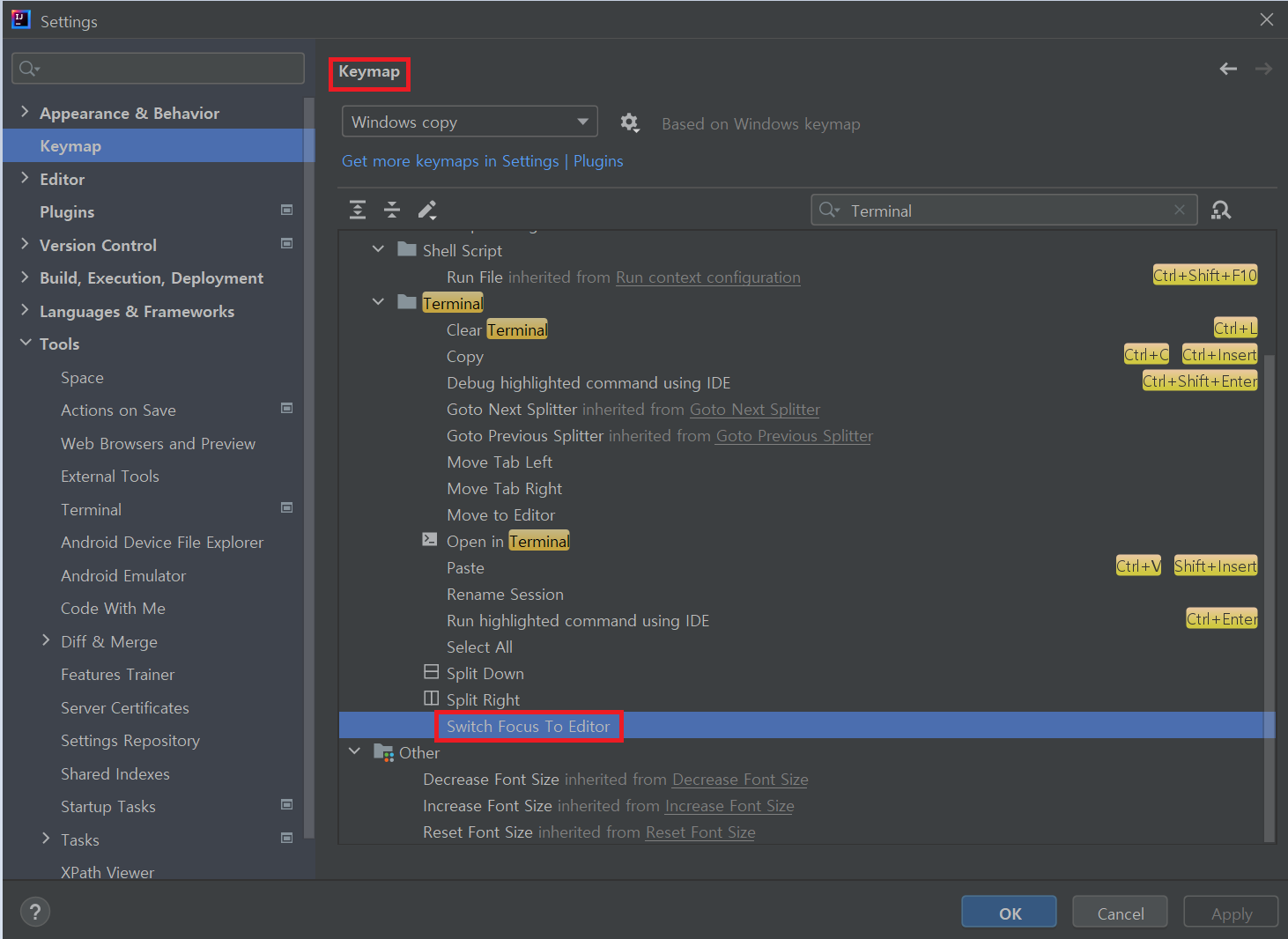Click the Shell Script folder icon
Viewport: 1288px width, 939px height.
click(407, 249)
